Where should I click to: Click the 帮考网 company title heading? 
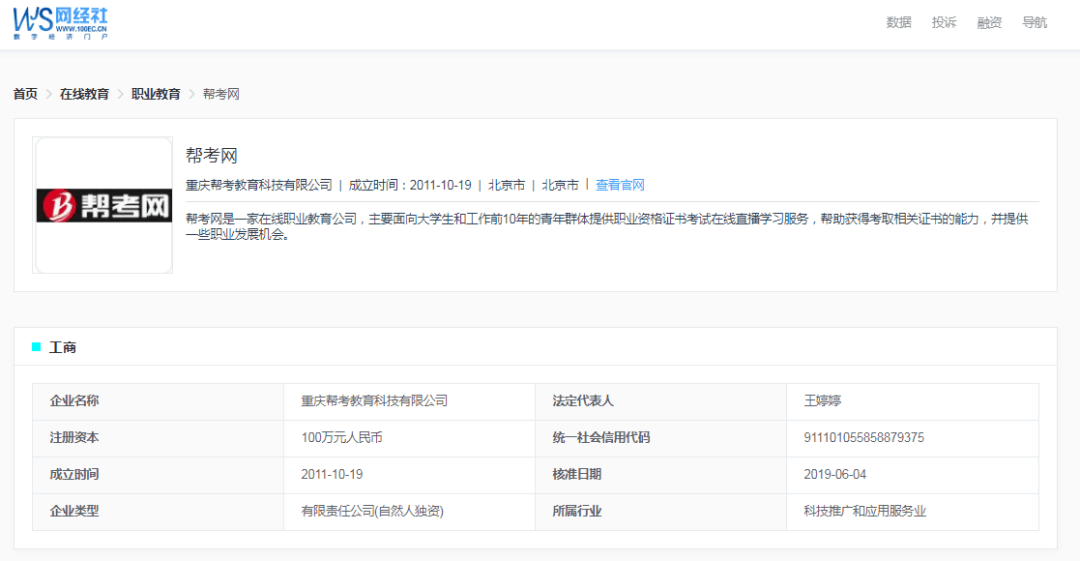211,156
